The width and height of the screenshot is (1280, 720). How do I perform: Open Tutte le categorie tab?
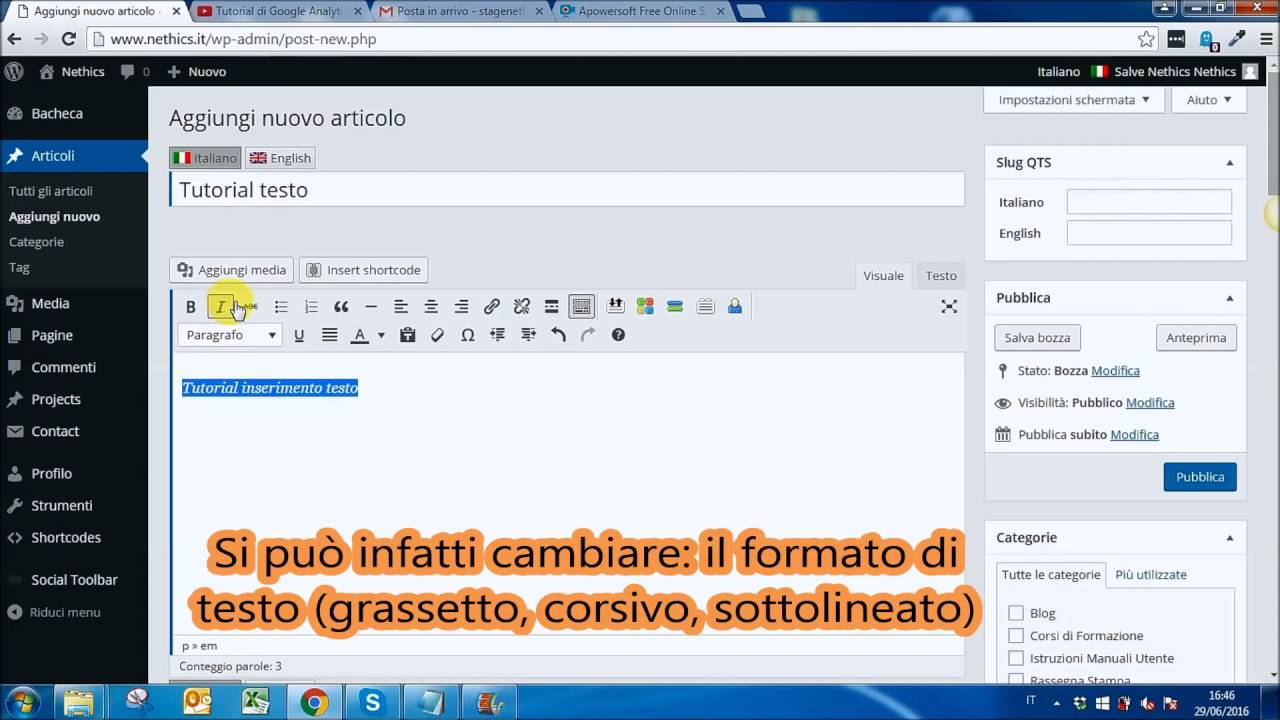[x=1051, y=575]
